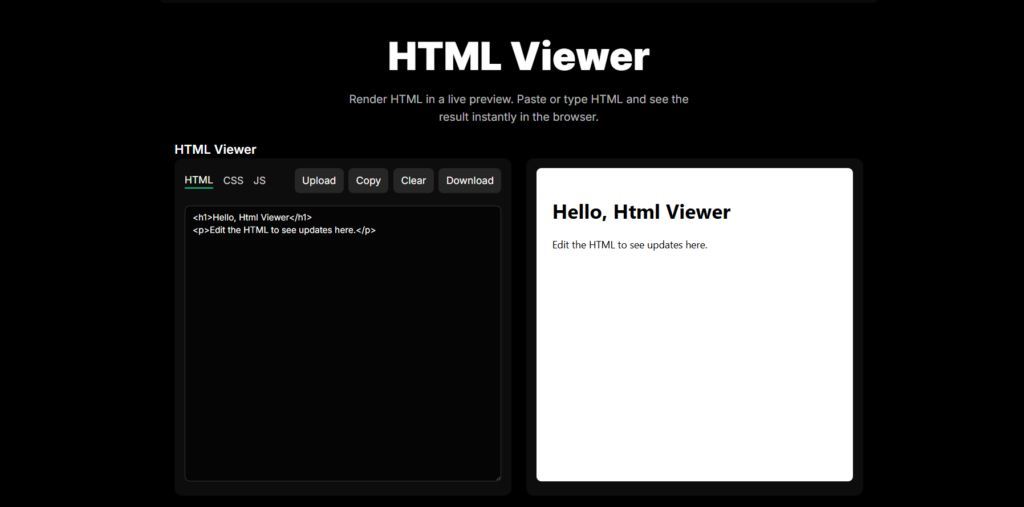This screenshot has width=1024, height=507.
Task: Clear the editor with Clear button
Action: (x=413, y=180)
